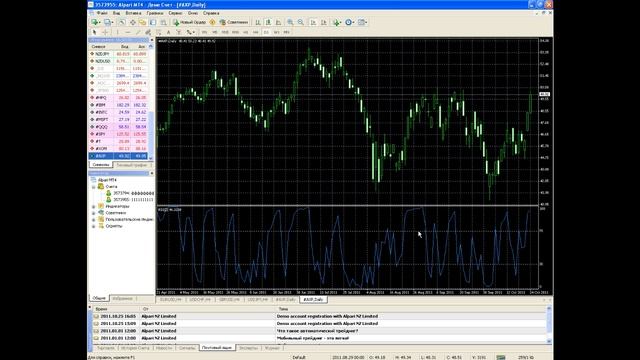Select the Fibonacci Retracement tool

coord(158,32)
